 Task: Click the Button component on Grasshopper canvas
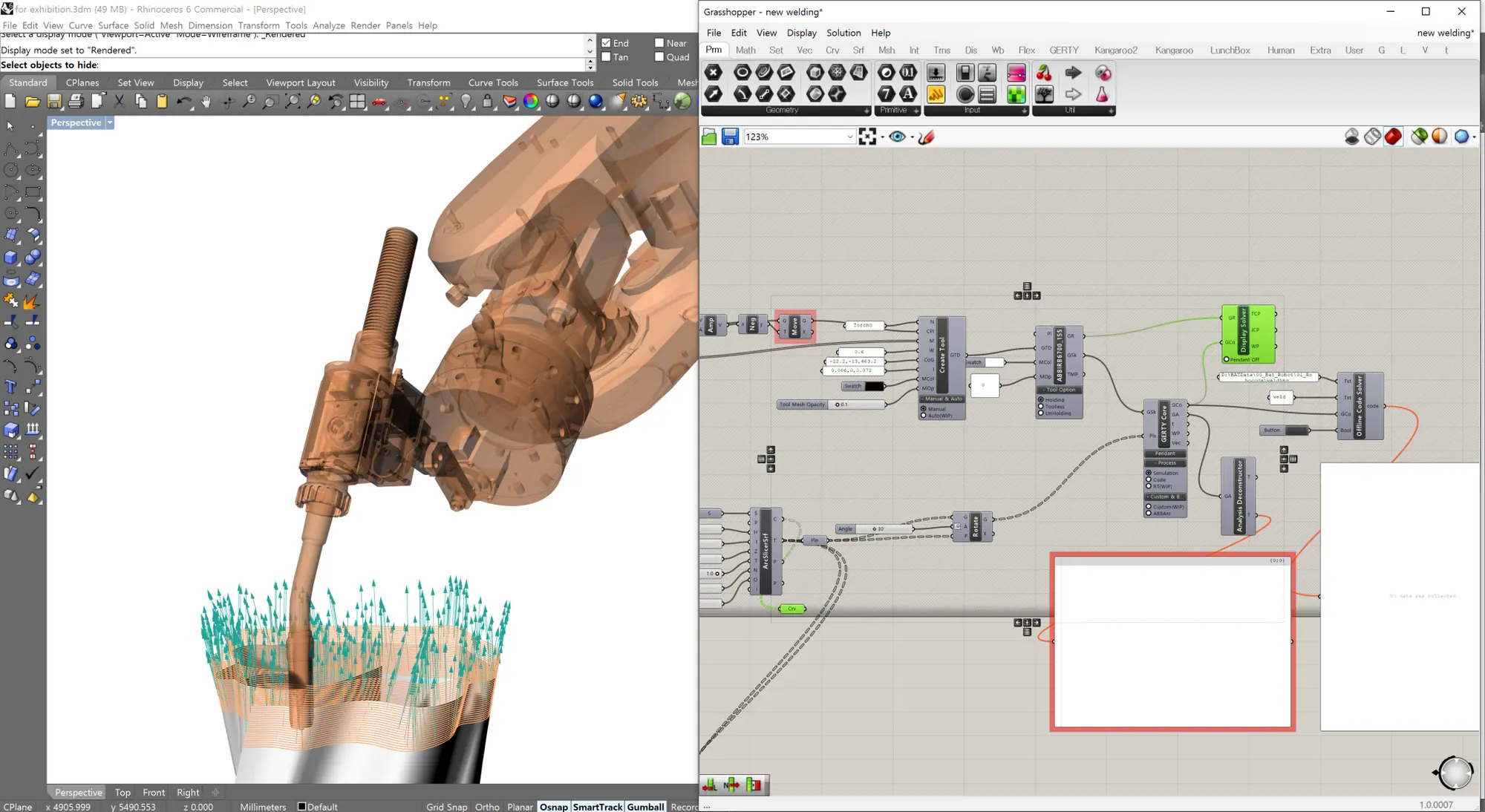[1285, 430]
